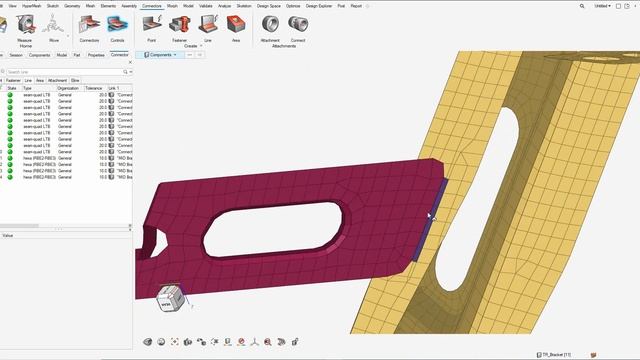640x360 pixels.
Task: Close the connector browser panel
Action: [130, 62]
